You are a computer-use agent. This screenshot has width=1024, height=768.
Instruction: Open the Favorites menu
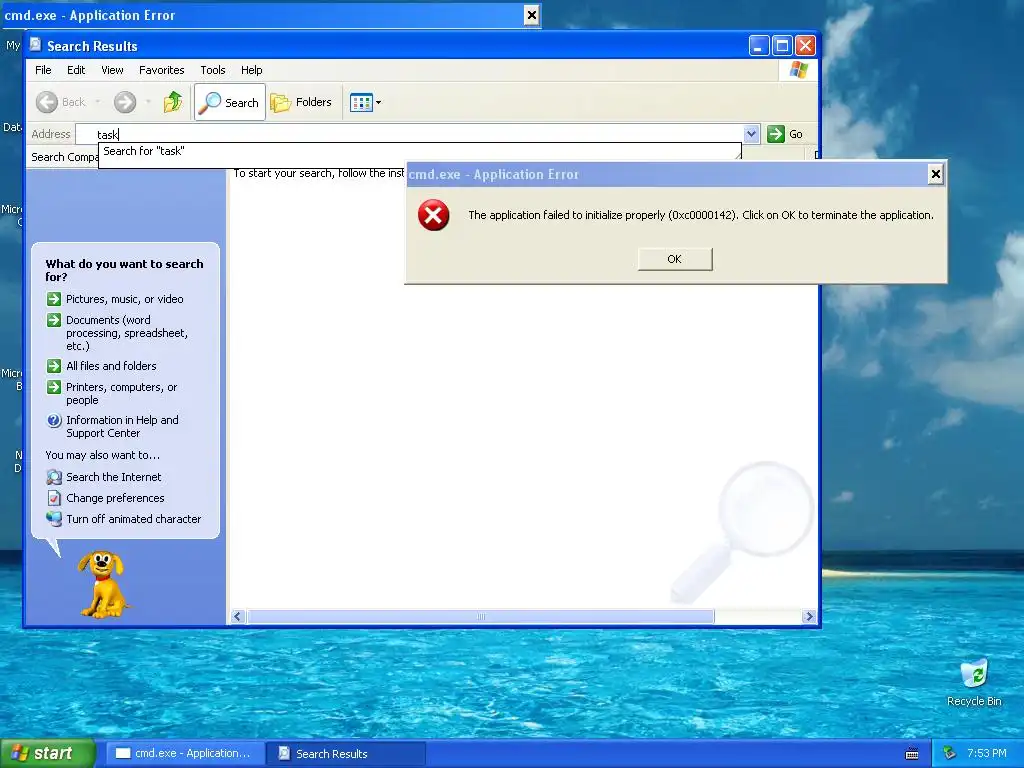(x=161, y=70)
